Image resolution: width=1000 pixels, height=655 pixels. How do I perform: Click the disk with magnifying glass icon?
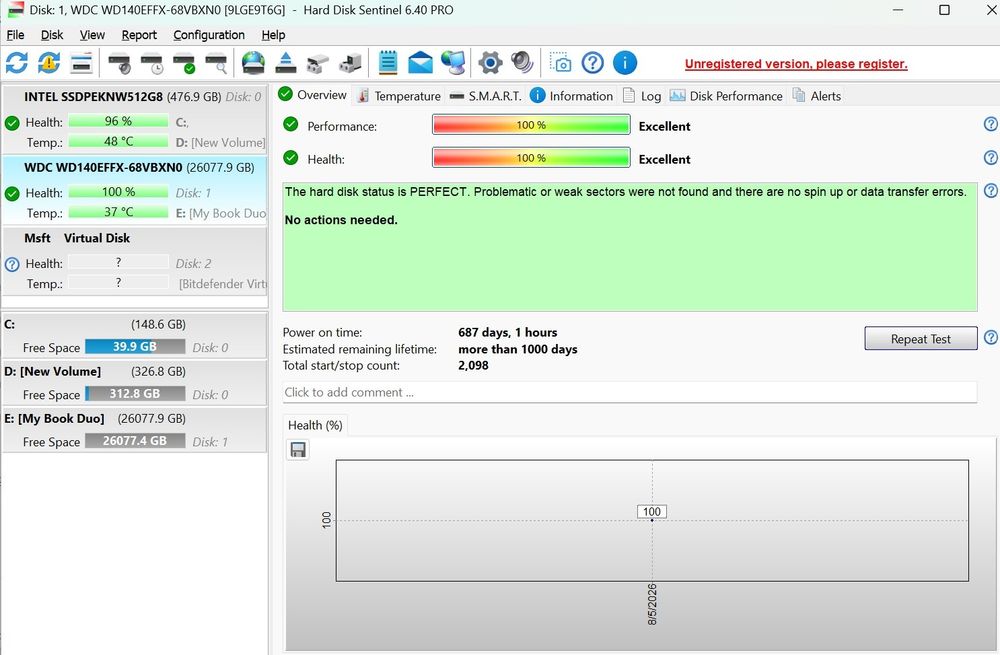click(217, 63)
